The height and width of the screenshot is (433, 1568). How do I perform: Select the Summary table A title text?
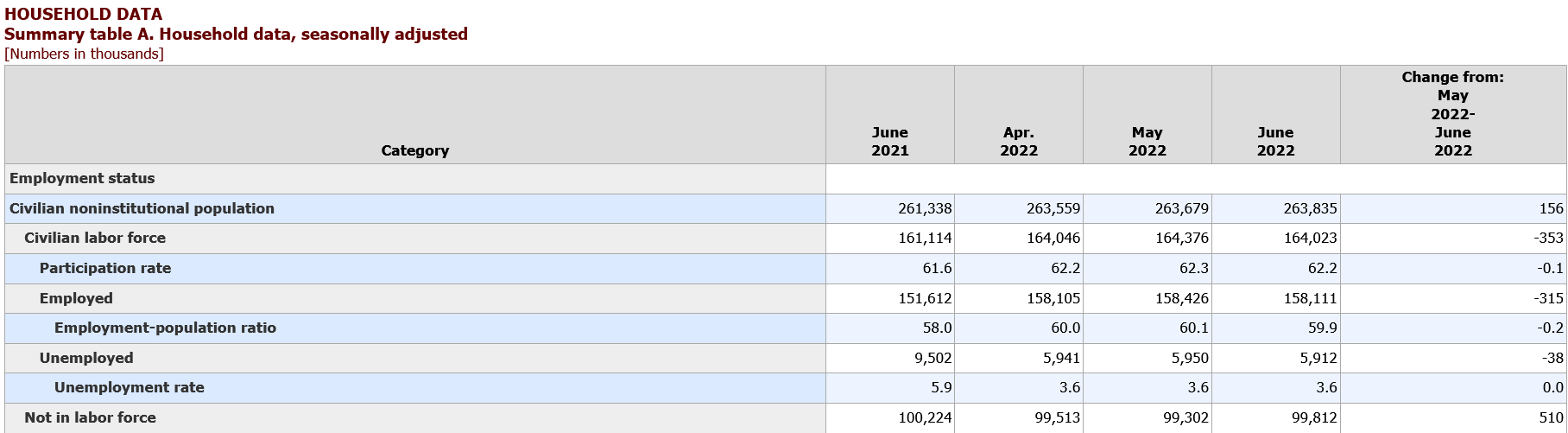(x=236, y=34)
